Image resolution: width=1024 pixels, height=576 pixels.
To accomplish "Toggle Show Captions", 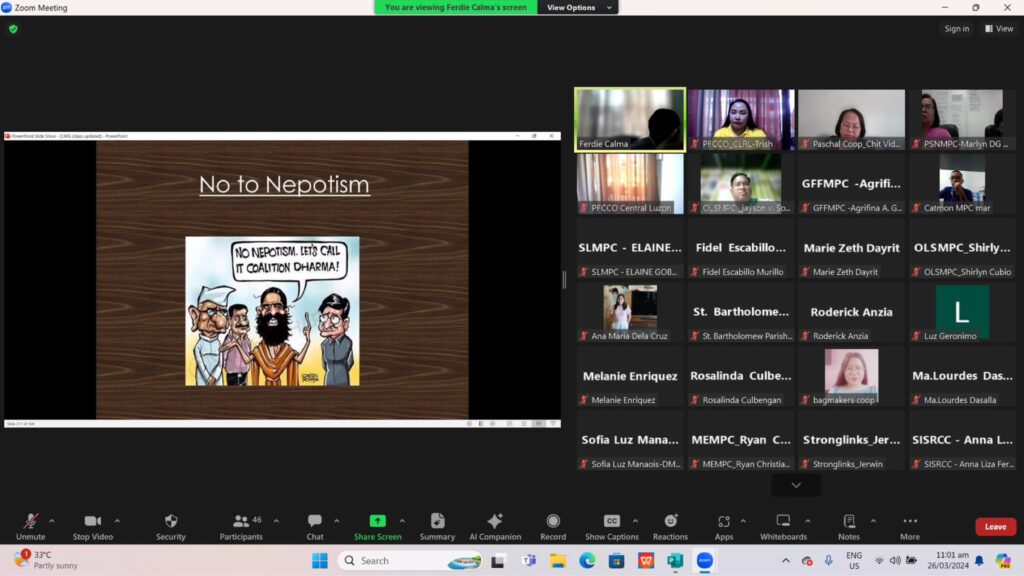I will point(612,526).
